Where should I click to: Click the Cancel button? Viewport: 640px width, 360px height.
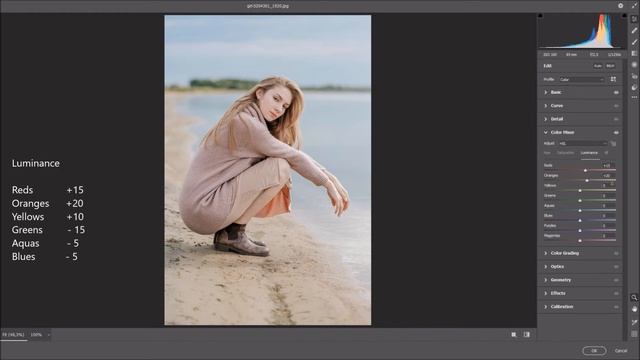point(621,351)
